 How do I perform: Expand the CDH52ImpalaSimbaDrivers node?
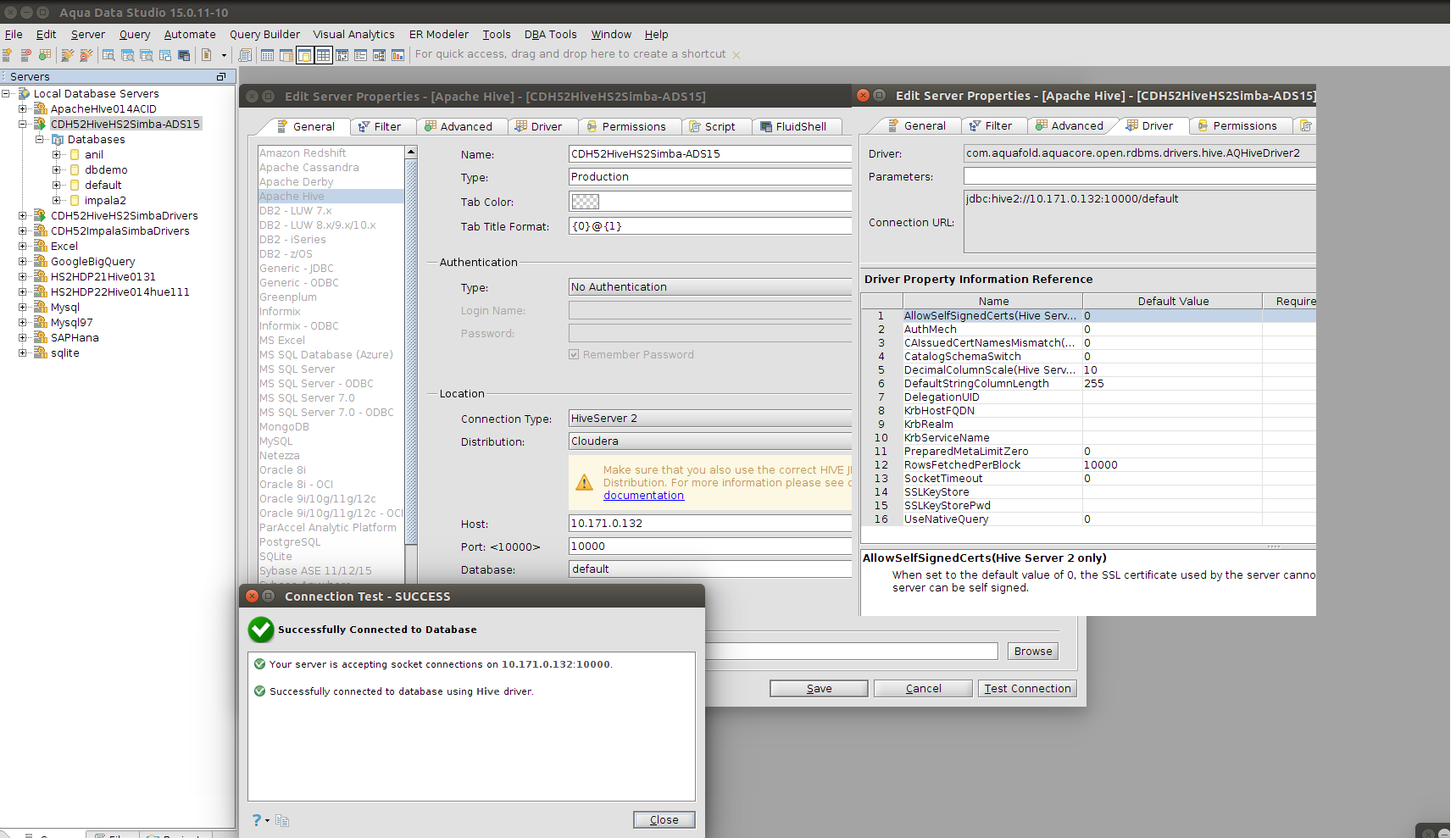pyautogui.click(x=23, y=230)
